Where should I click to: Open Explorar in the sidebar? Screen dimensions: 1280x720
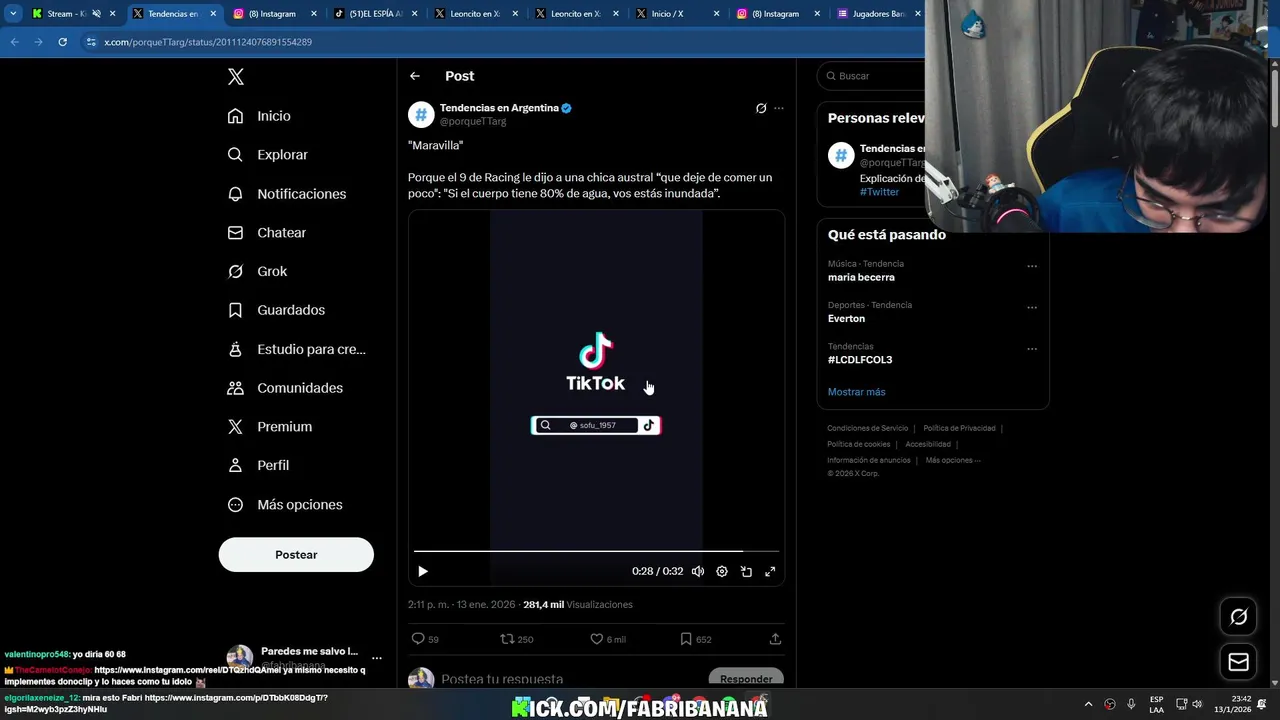tap(267, 155)
